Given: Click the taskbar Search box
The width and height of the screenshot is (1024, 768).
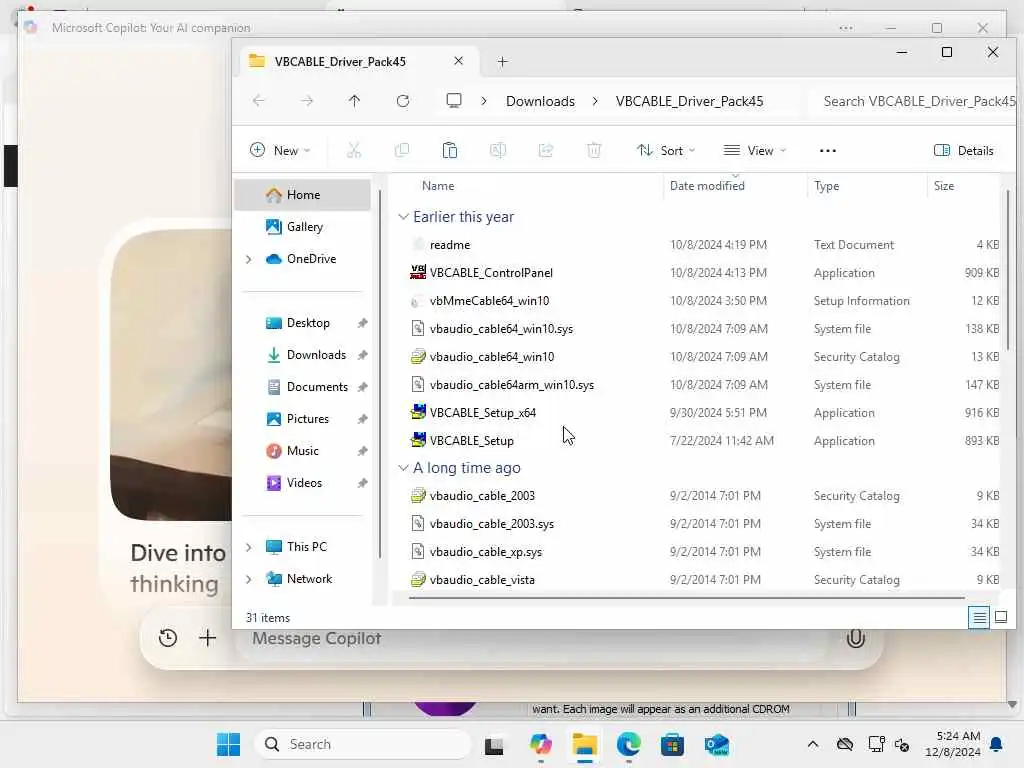Looking at the screenshot, I should coord(363,744).
